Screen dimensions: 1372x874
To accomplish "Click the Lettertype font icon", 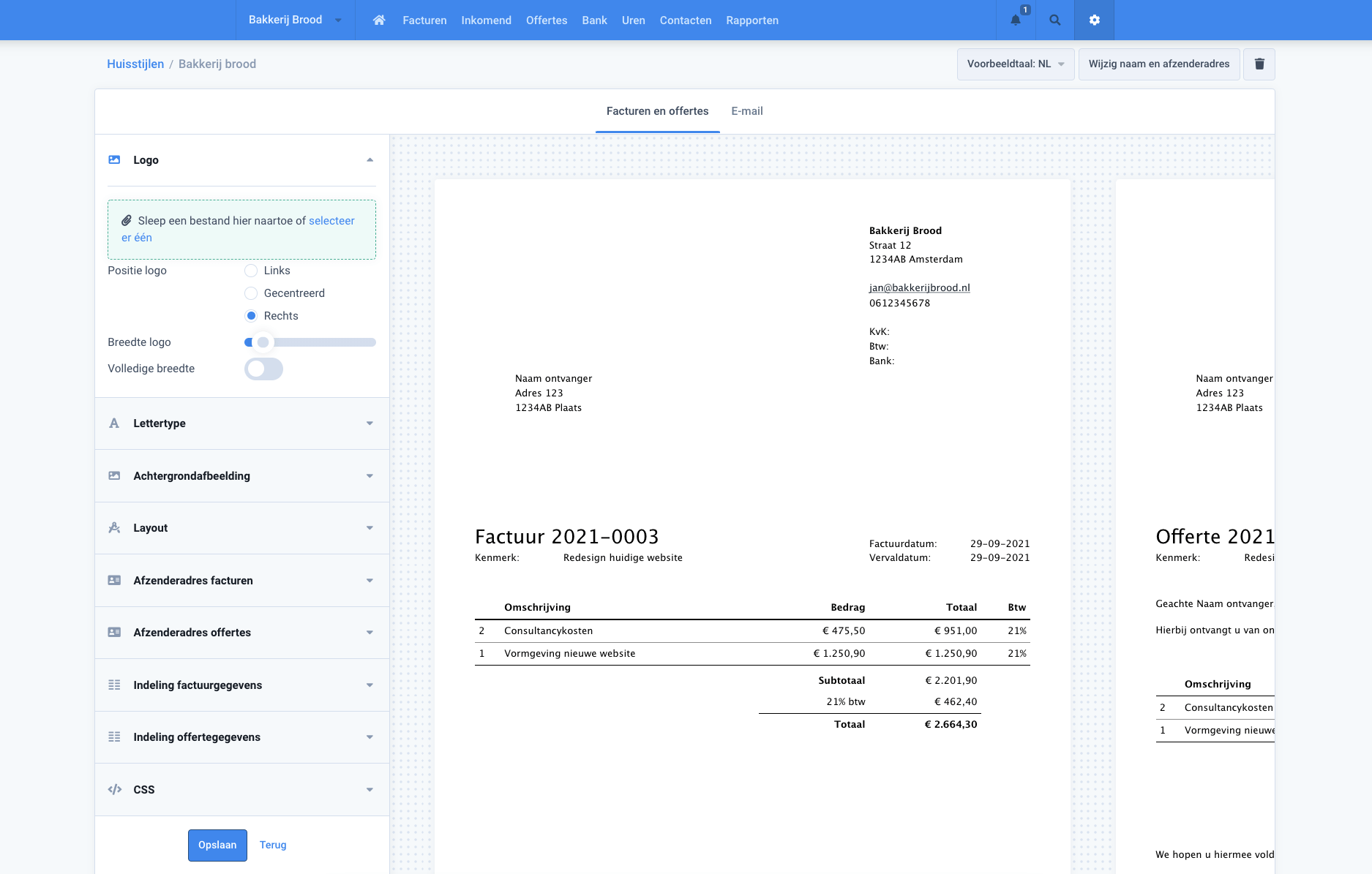I will [x=114, y=423].
